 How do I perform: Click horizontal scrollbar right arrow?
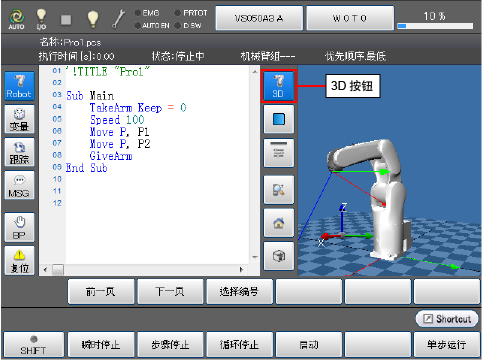pos(241,269)
